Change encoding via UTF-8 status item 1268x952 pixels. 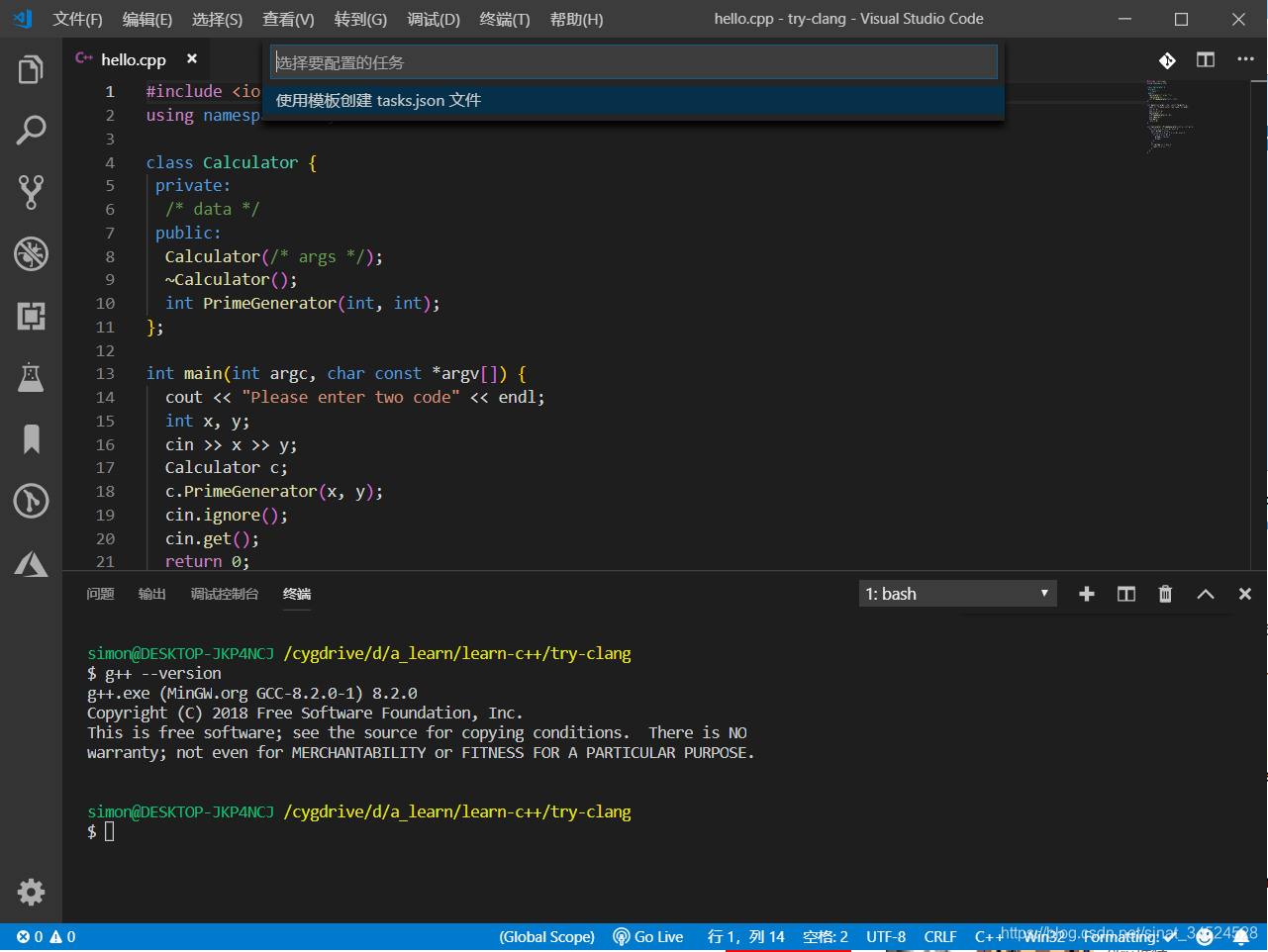886,936
